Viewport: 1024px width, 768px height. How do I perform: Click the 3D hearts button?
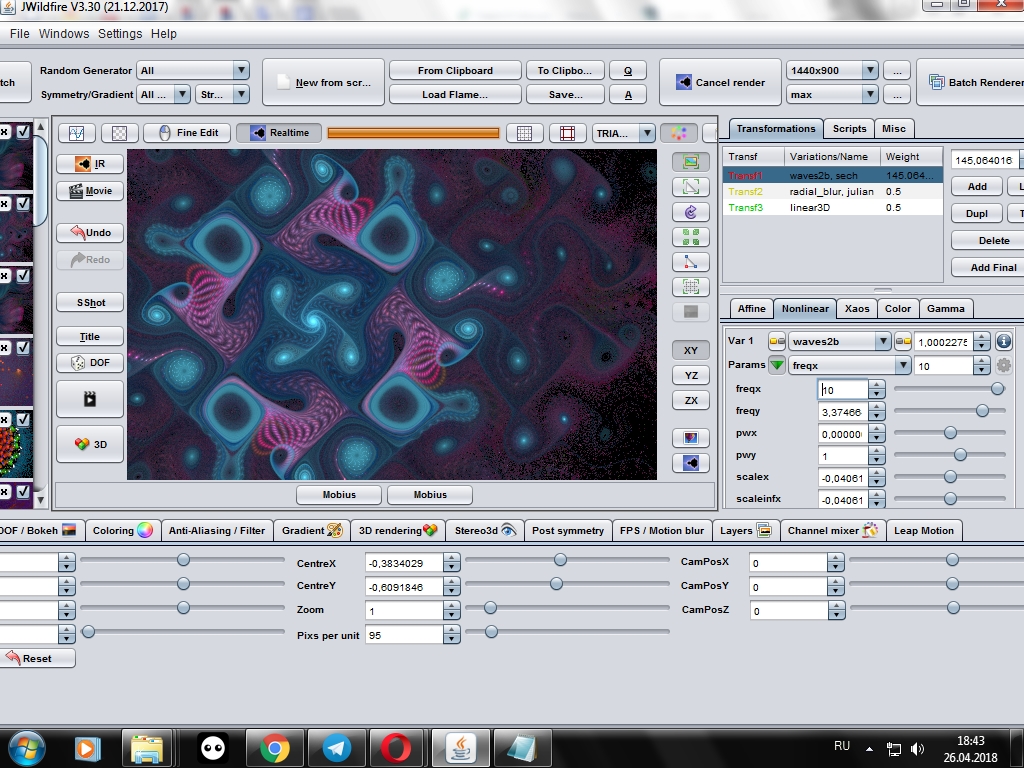90,444
